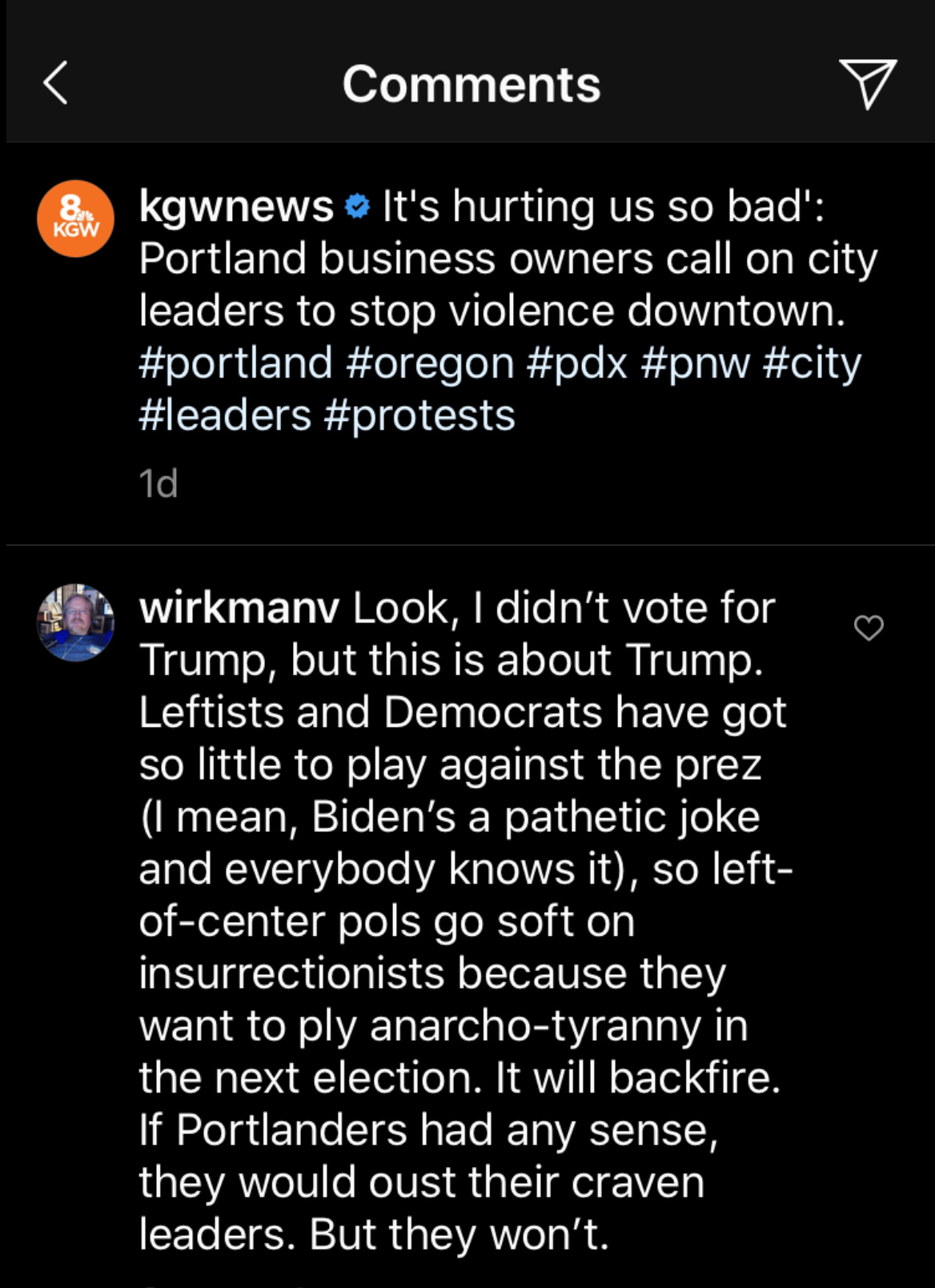Tap the final line "leaders. But they won't."
935x1288 pixels.
(374, 1234)
